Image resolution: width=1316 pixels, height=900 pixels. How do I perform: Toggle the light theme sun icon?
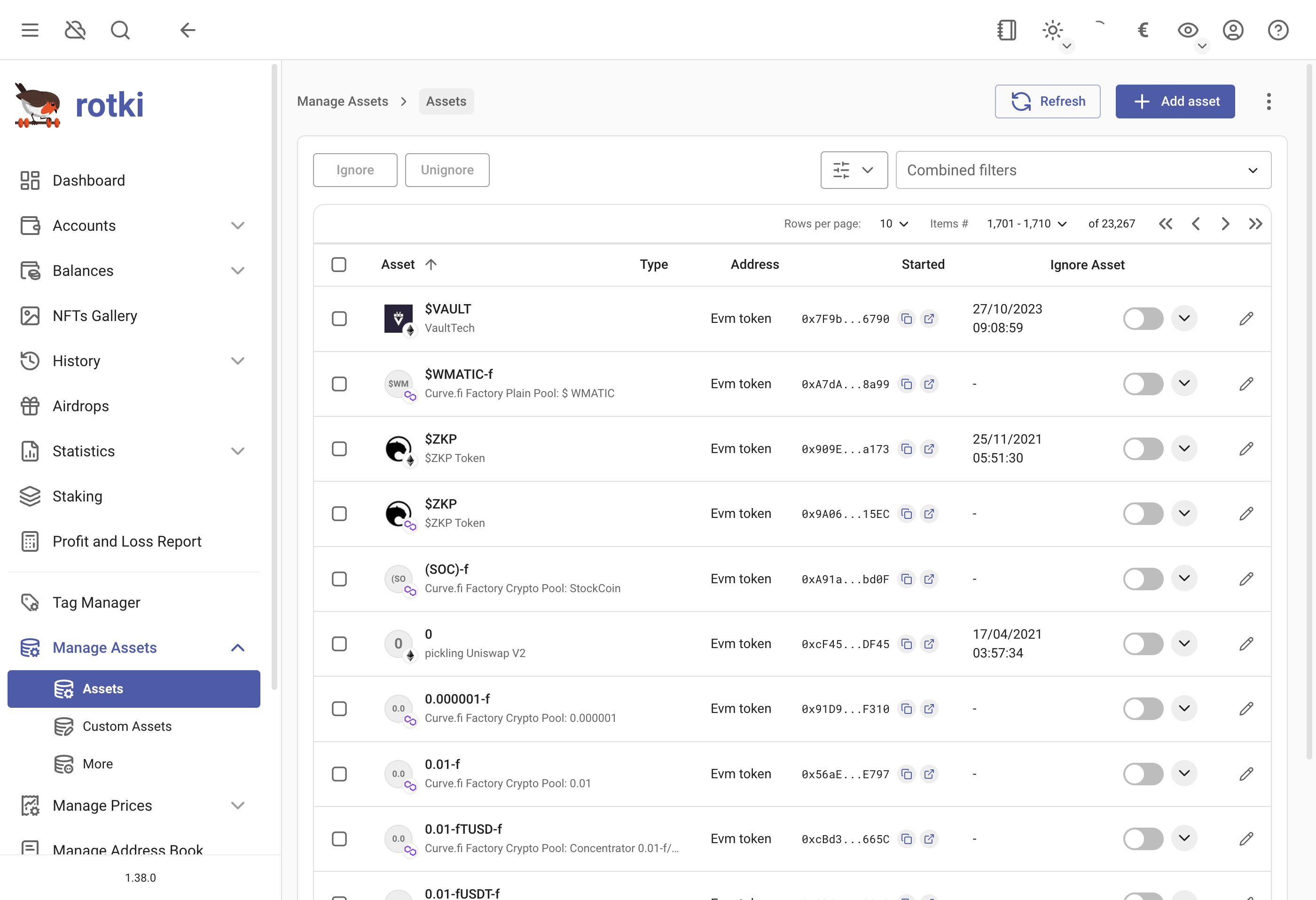point(1053,30)
